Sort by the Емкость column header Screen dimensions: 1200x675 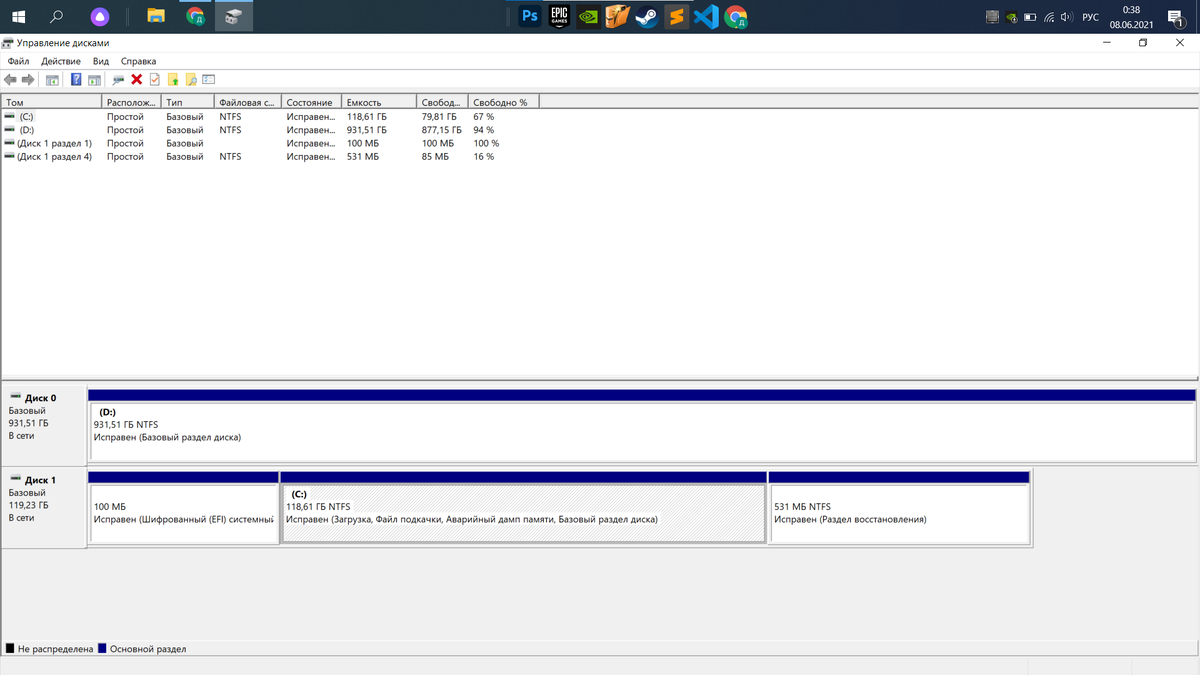coord(379,102)
